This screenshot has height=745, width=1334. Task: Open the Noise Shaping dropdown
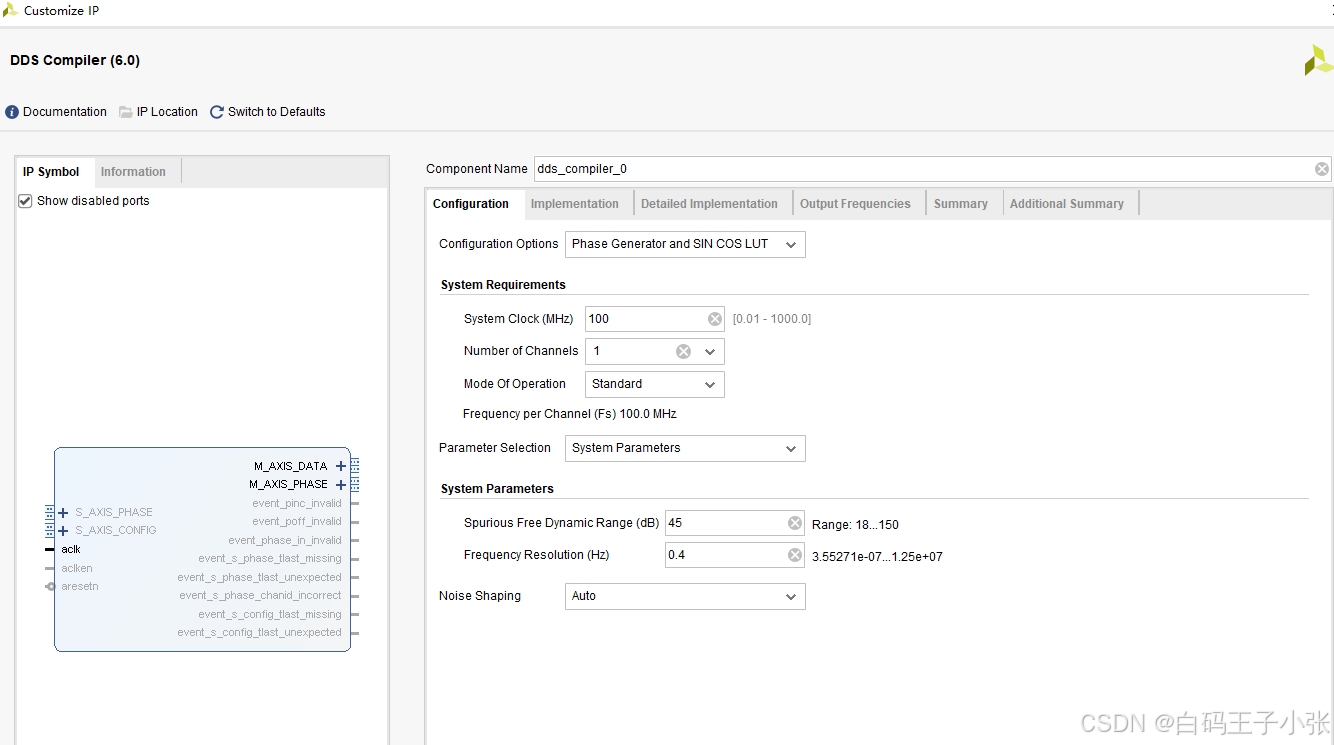point(685,596)
